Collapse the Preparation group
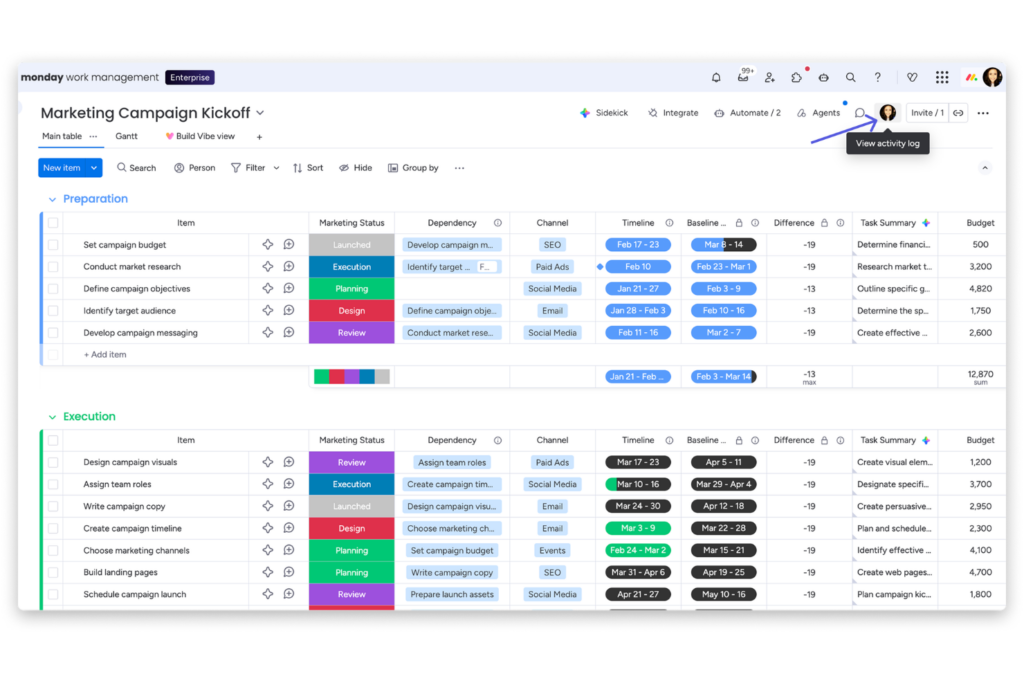This screenshot has height=683, width=1024. tap(52, 199)
